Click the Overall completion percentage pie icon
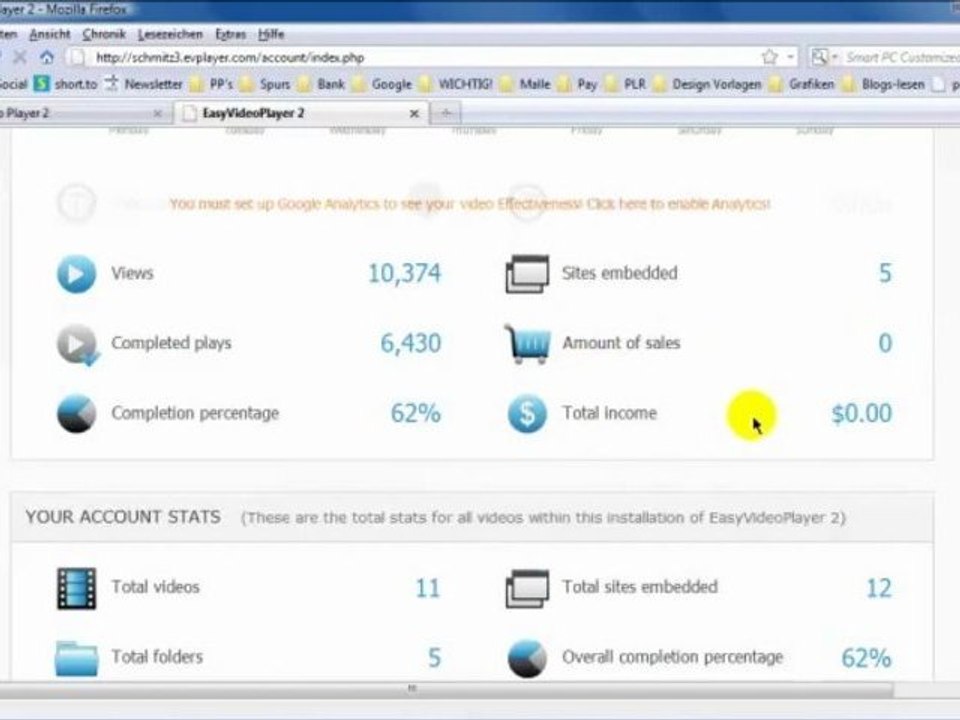Image resolution: width=960 pixels, height=720 pixels. pyautogui.click(x=527, y=659)
